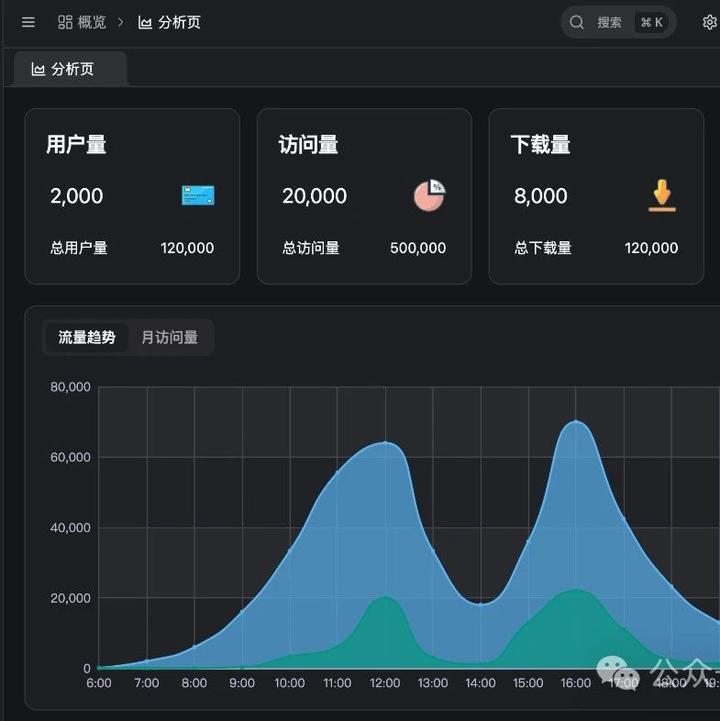Click the credit card icon in 用户量 card
The height and width of the screenshot is (721, 720).
tap(198, 195)
